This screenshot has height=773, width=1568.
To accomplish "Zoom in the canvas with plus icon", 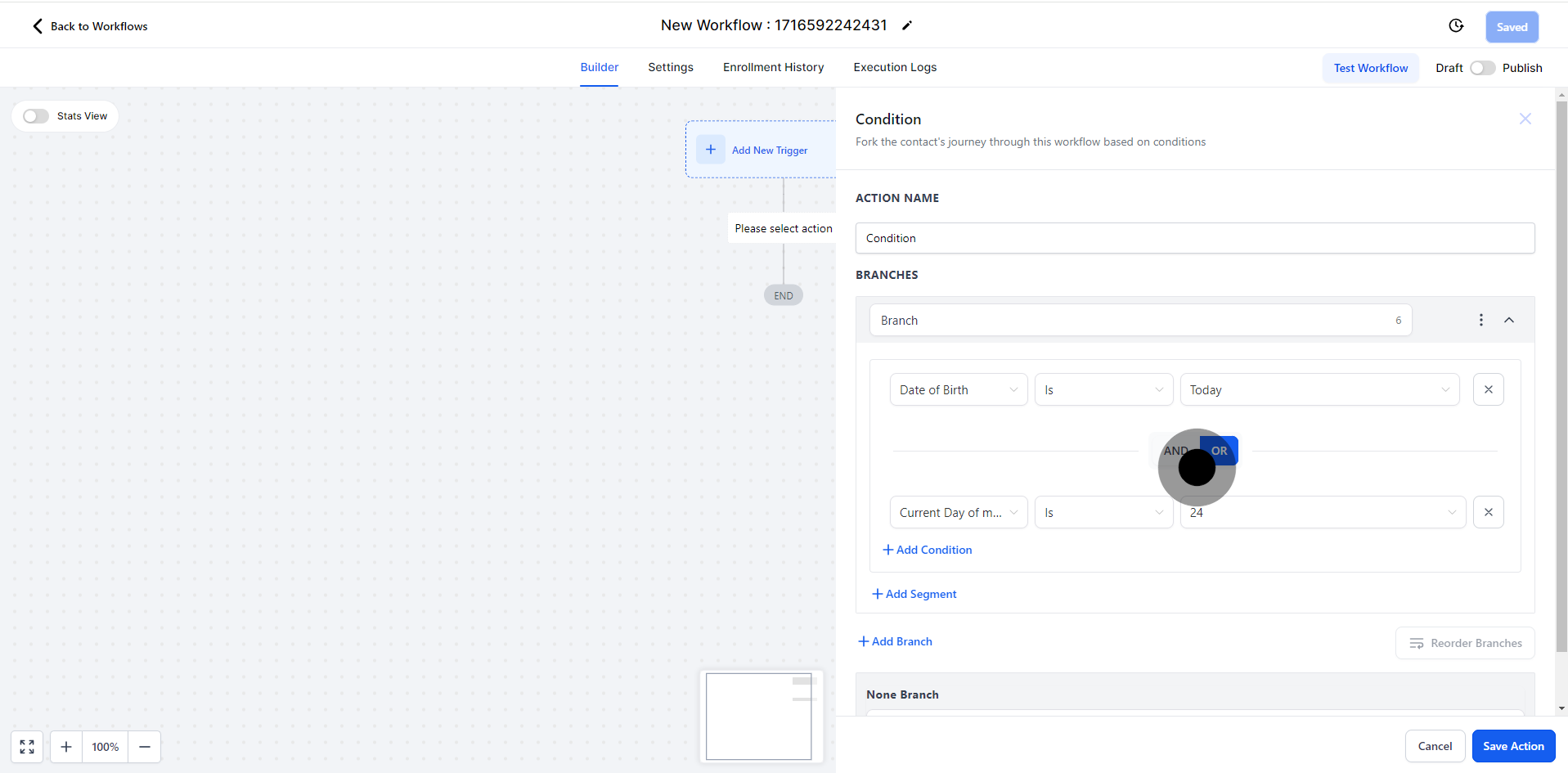I will click(66, 747).
